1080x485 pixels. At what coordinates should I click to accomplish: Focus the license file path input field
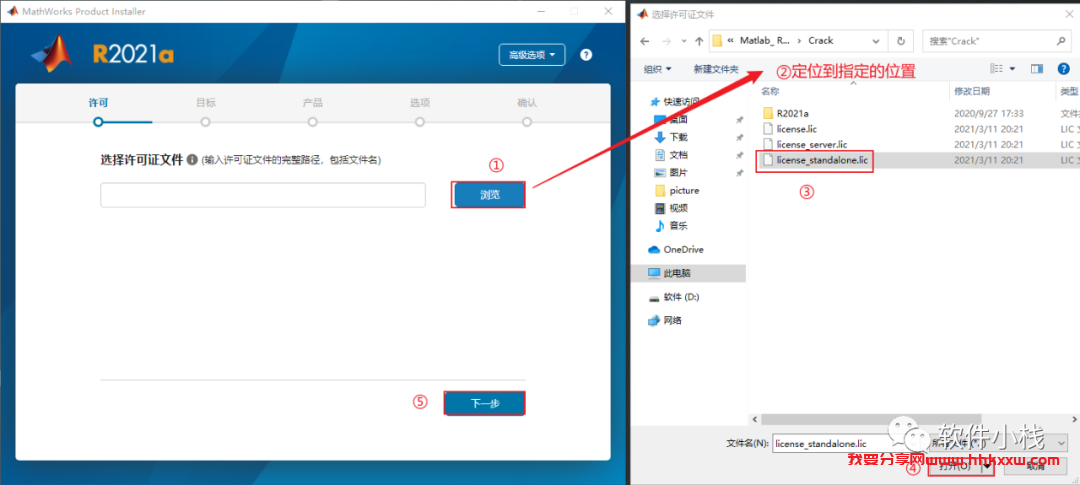[x=263, y=195]
